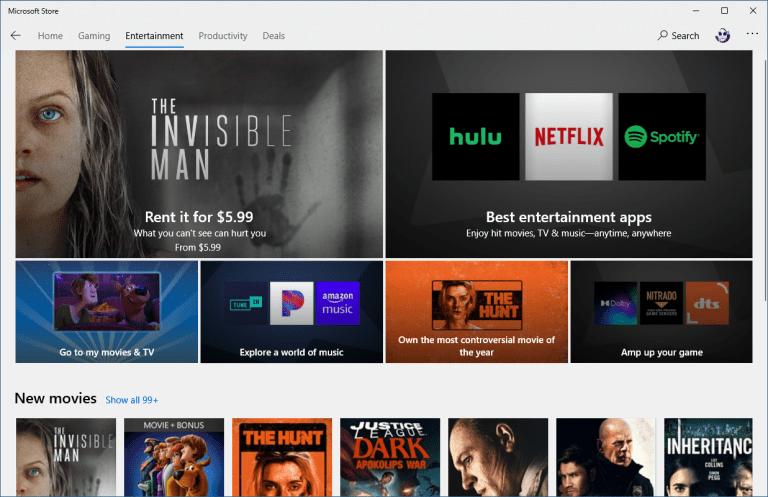Screen dimensions: 768x497
Task: Click the Nitrado app icon
Action: (x=661, y=303)
